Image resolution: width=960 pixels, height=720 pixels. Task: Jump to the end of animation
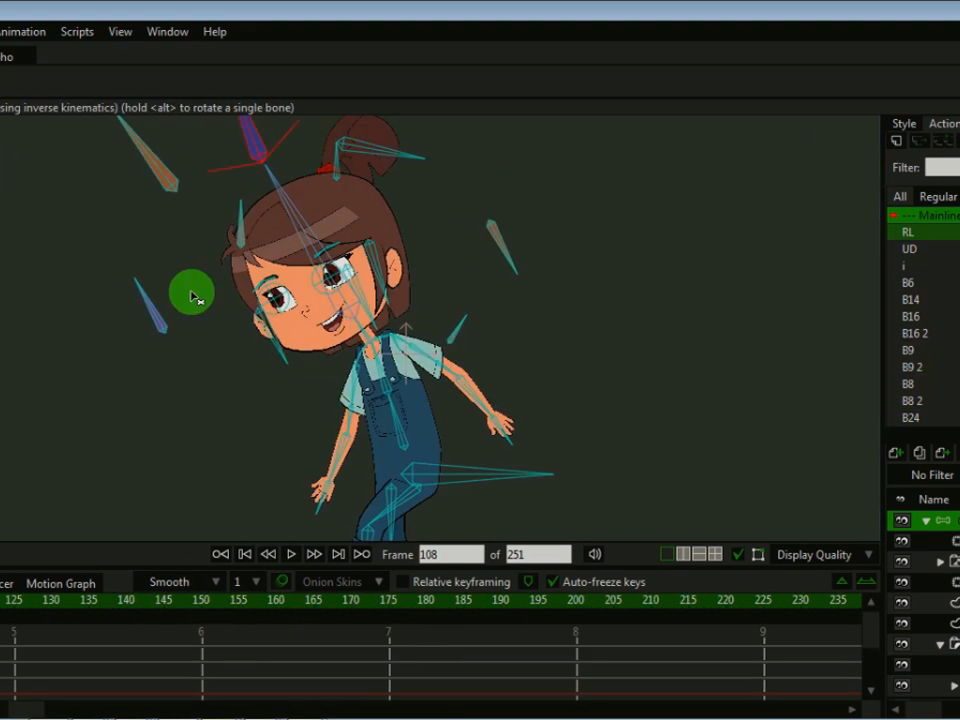click(x=362, y=555)
